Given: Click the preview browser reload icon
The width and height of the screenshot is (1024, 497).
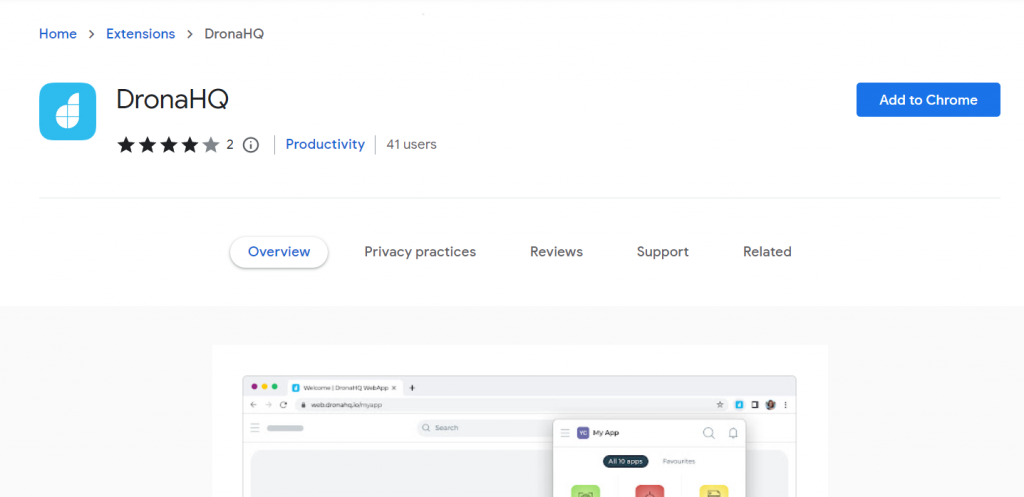Looking at the screenshot, I should 283,405.
